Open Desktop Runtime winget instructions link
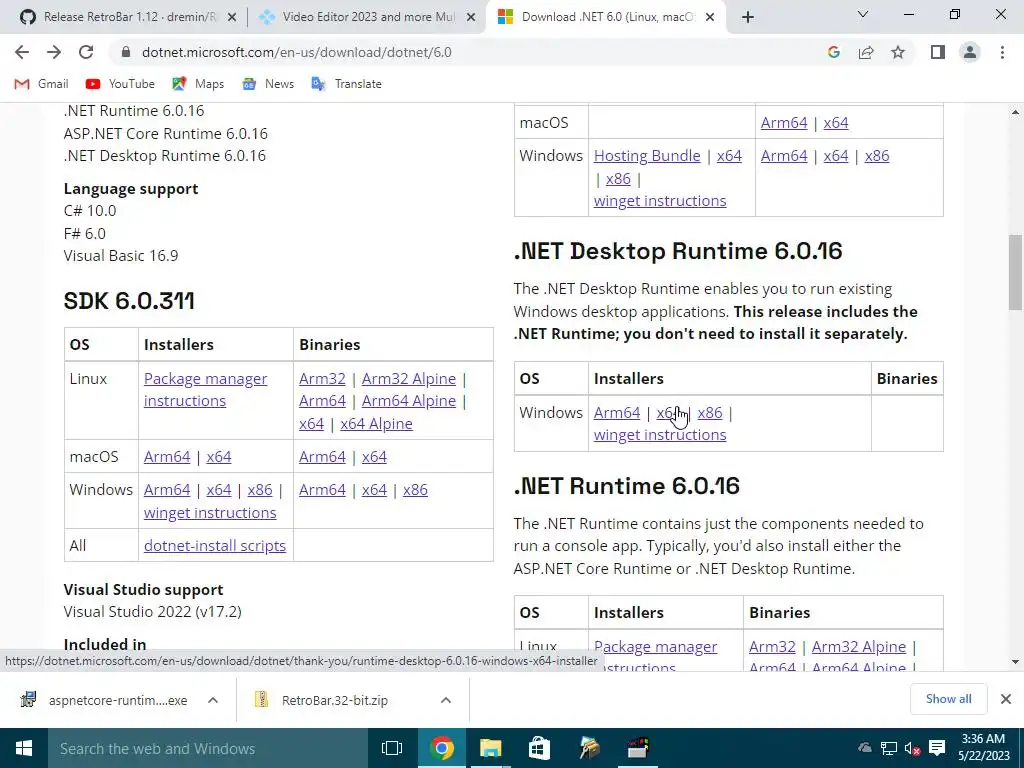 tap(660, 435)
